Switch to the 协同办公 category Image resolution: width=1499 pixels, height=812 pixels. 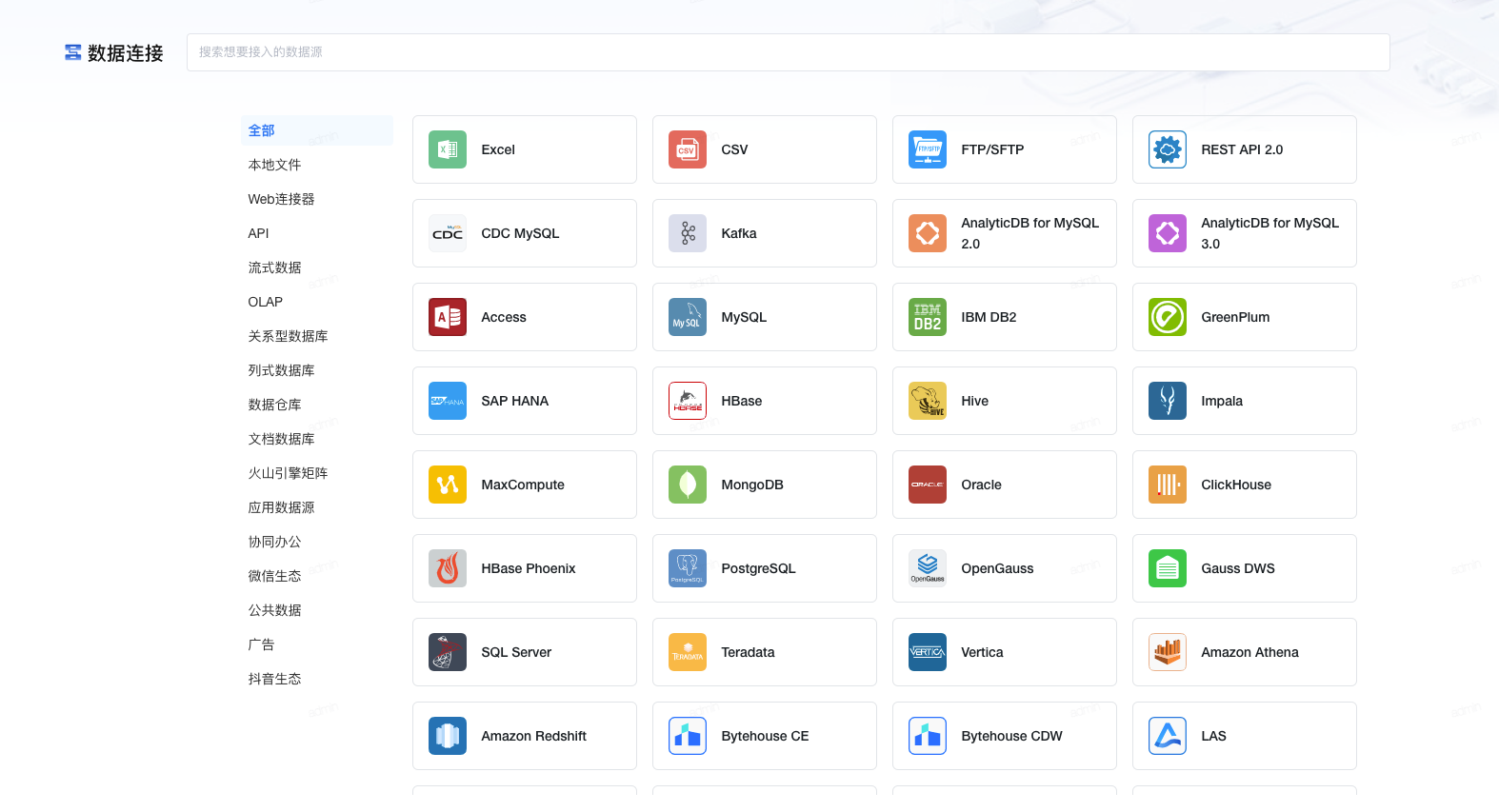[x=317, y=542]
